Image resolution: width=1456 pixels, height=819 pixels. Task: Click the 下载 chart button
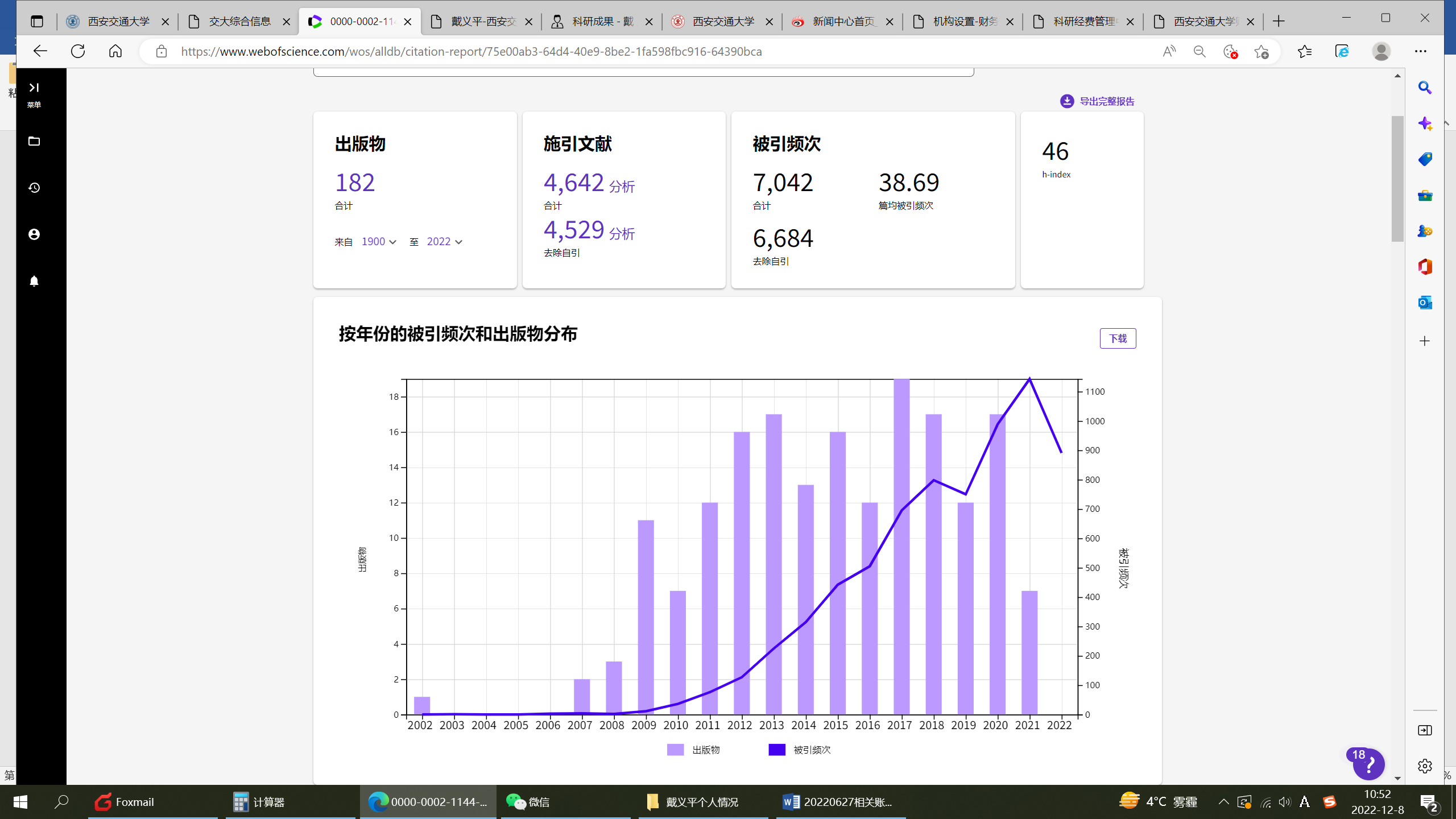(1117, 338)
